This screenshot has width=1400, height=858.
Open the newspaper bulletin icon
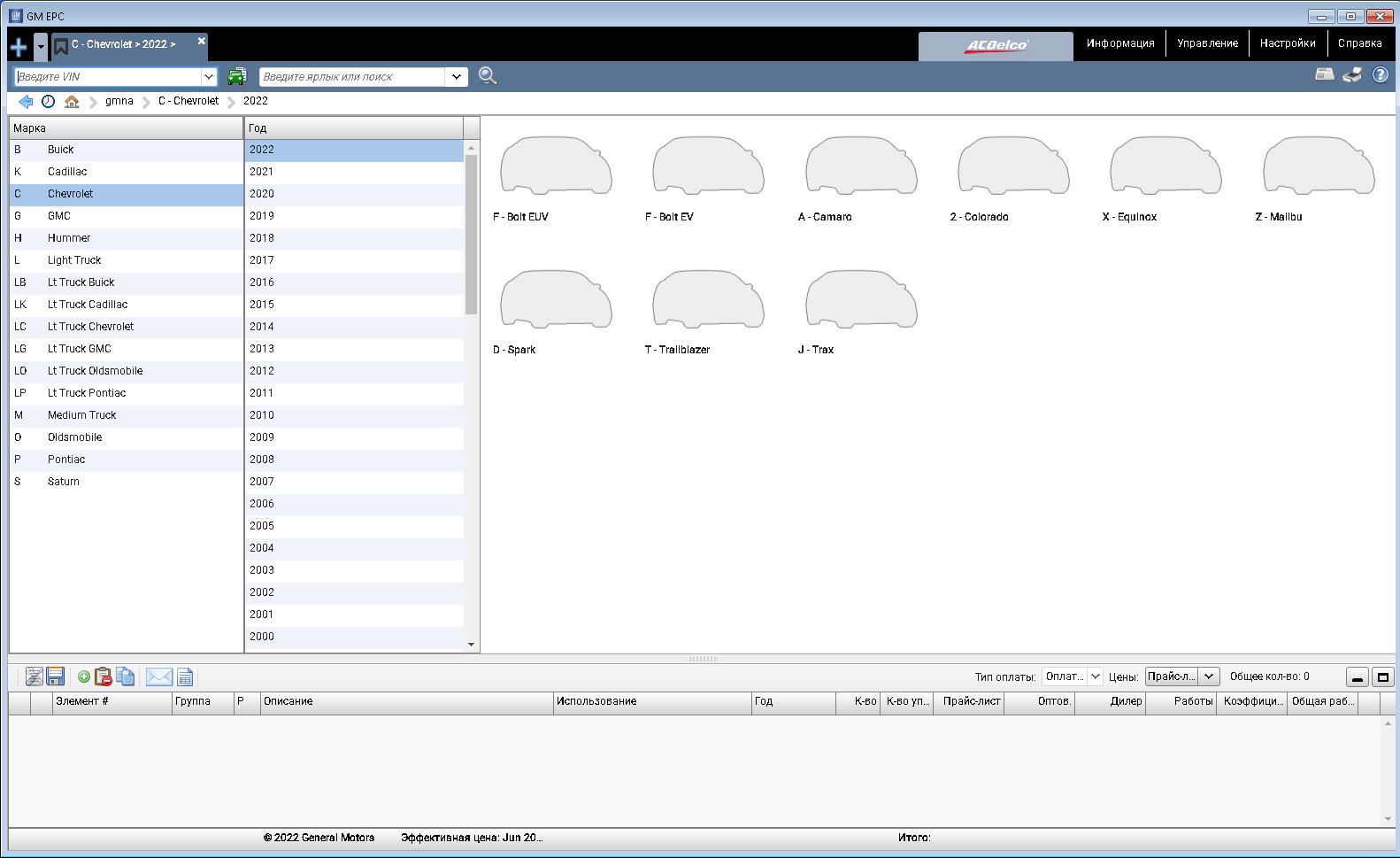(x=1324, y=75)
